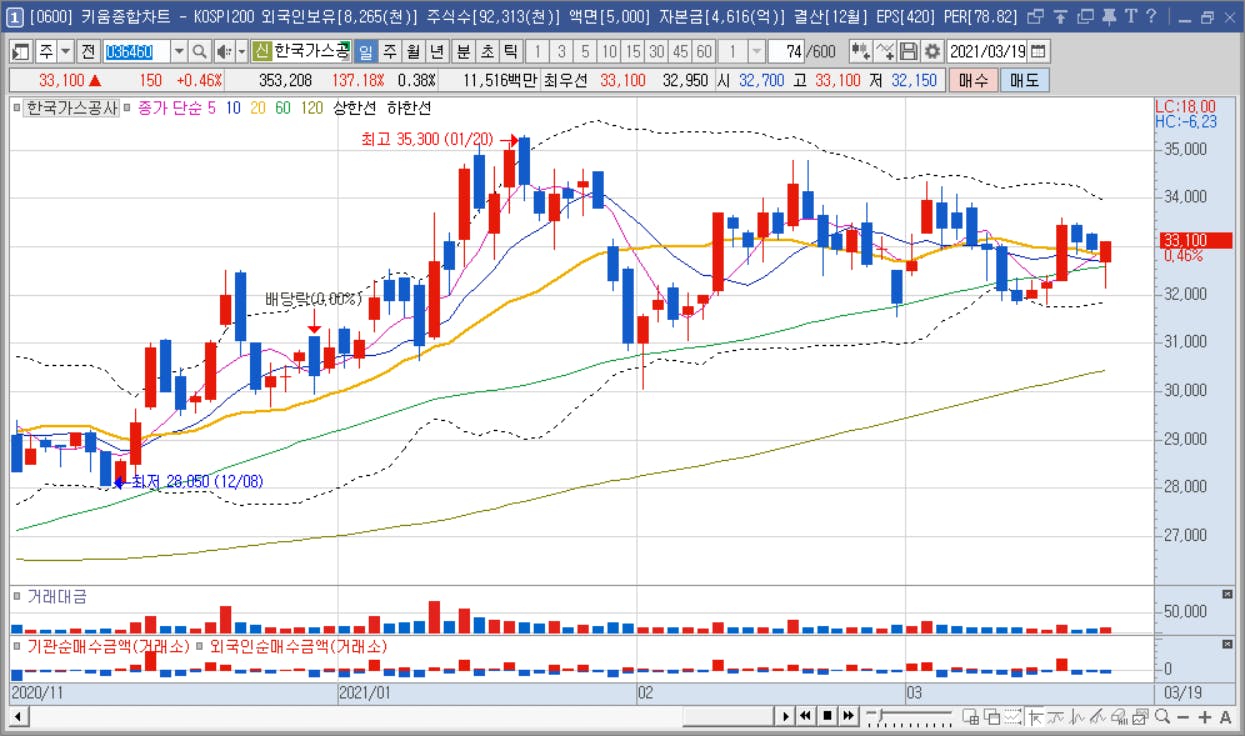Click the horizontal scrollbar left arrow

point(17,716)
